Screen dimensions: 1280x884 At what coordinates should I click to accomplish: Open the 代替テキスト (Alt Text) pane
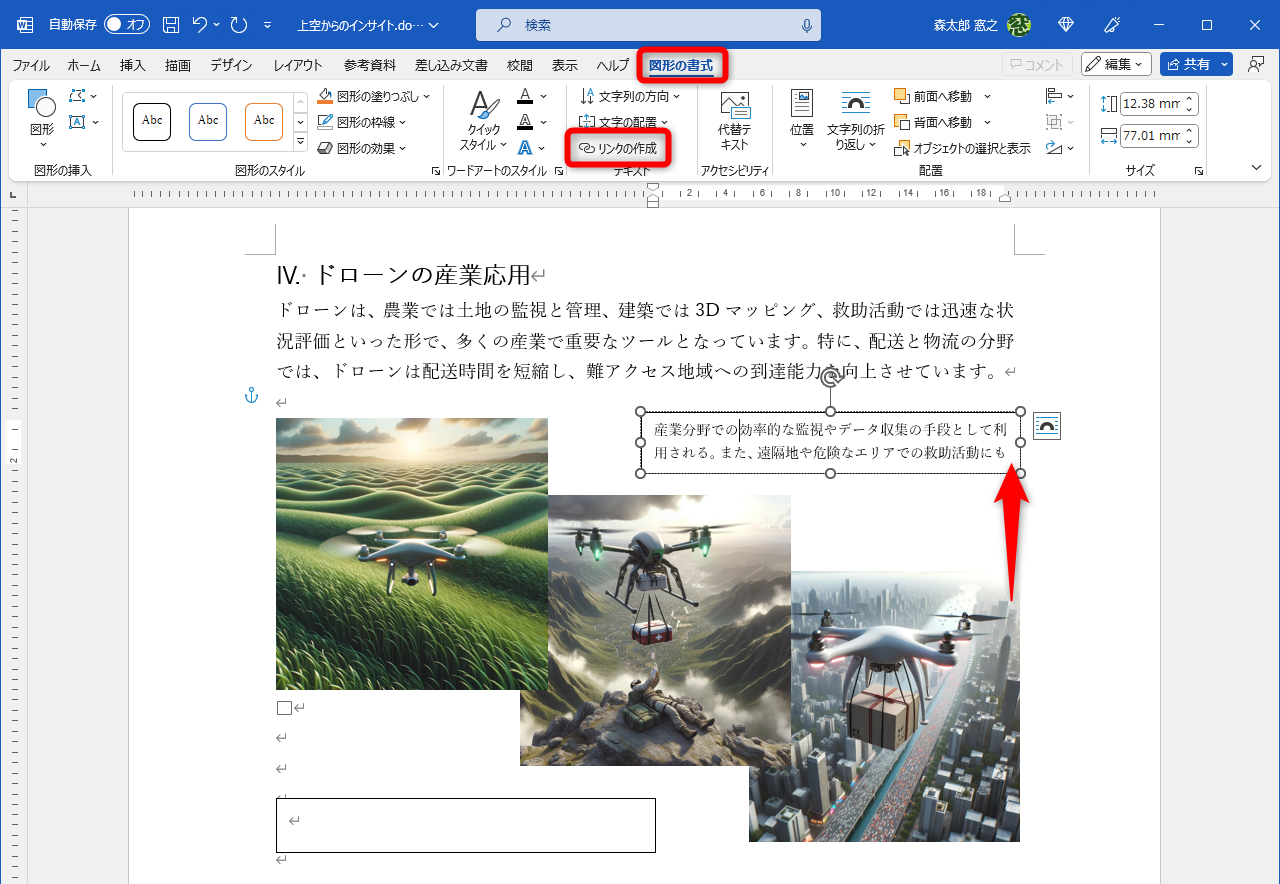[735, 120]
